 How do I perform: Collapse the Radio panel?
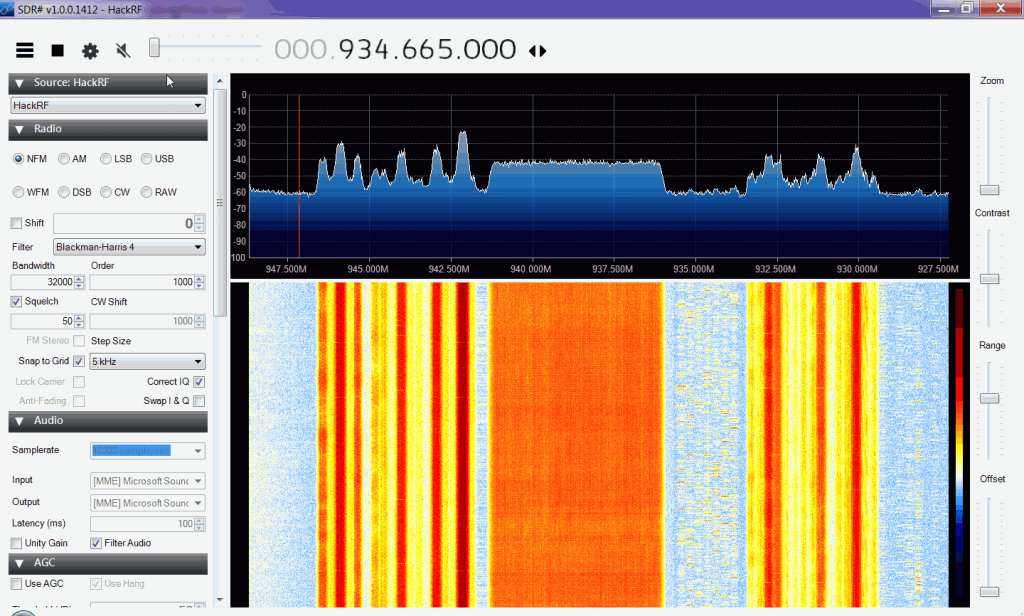coord(17,129)
